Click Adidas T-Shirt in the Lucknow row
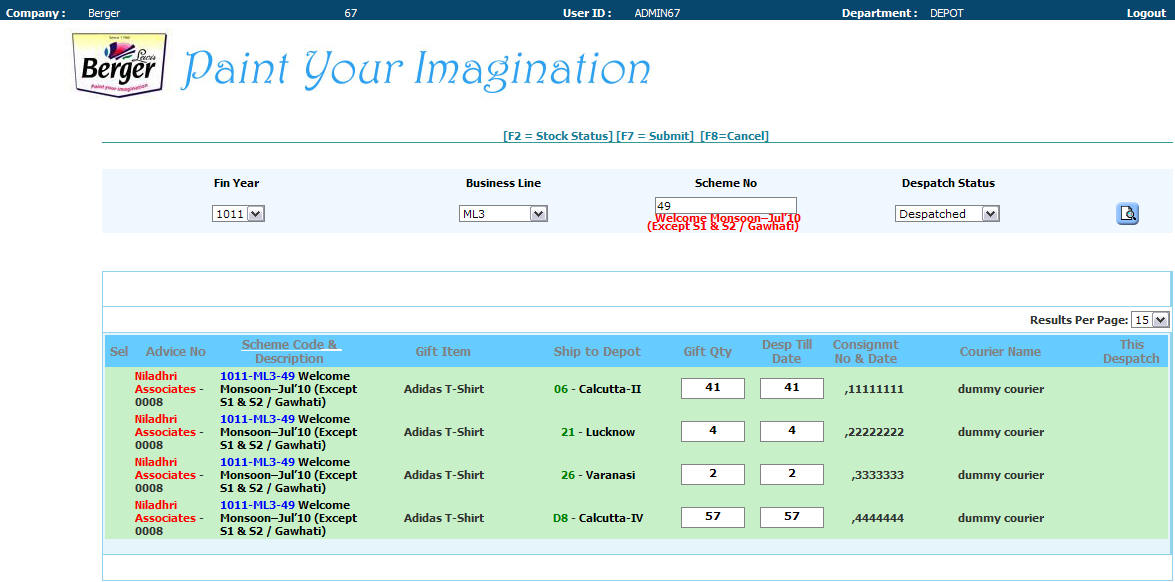Viewport: 1175px width, 582px height. coord(444,432)
